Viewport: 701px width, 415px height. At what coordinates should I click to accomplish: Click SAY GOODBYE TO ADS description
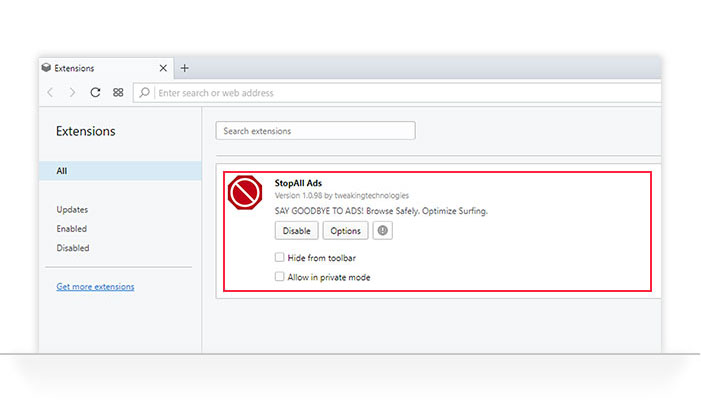[381, 211]
